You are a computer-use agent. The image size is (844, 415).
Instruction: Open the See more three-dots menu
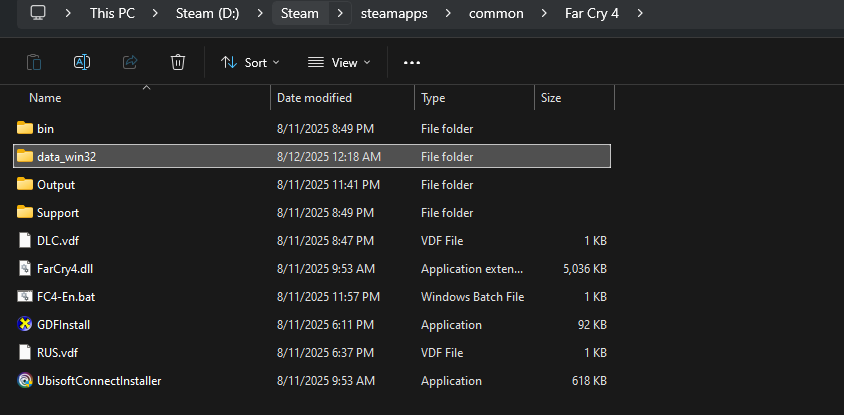tap(412, 63)
